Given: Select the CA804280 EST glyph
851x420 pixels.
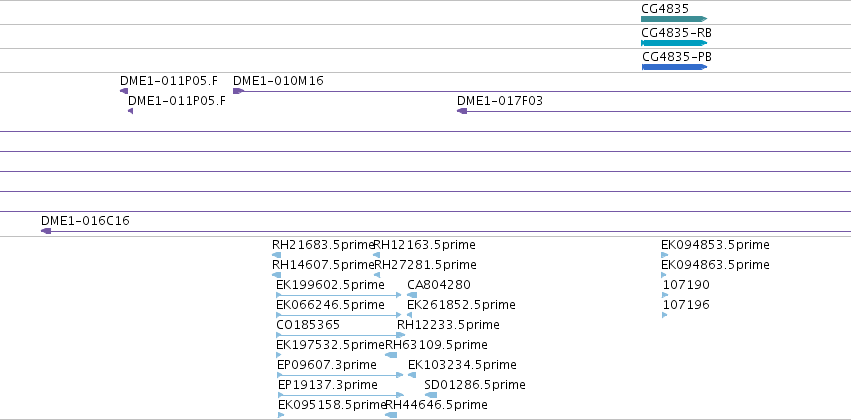Looking at the screenshot, I should [x=412, y=295].
